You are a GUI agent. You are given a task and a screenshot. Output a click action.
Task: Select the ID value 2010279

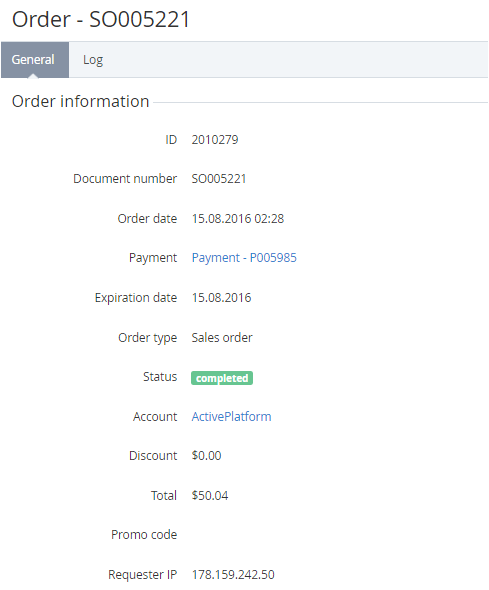click(x=215, y=140)
